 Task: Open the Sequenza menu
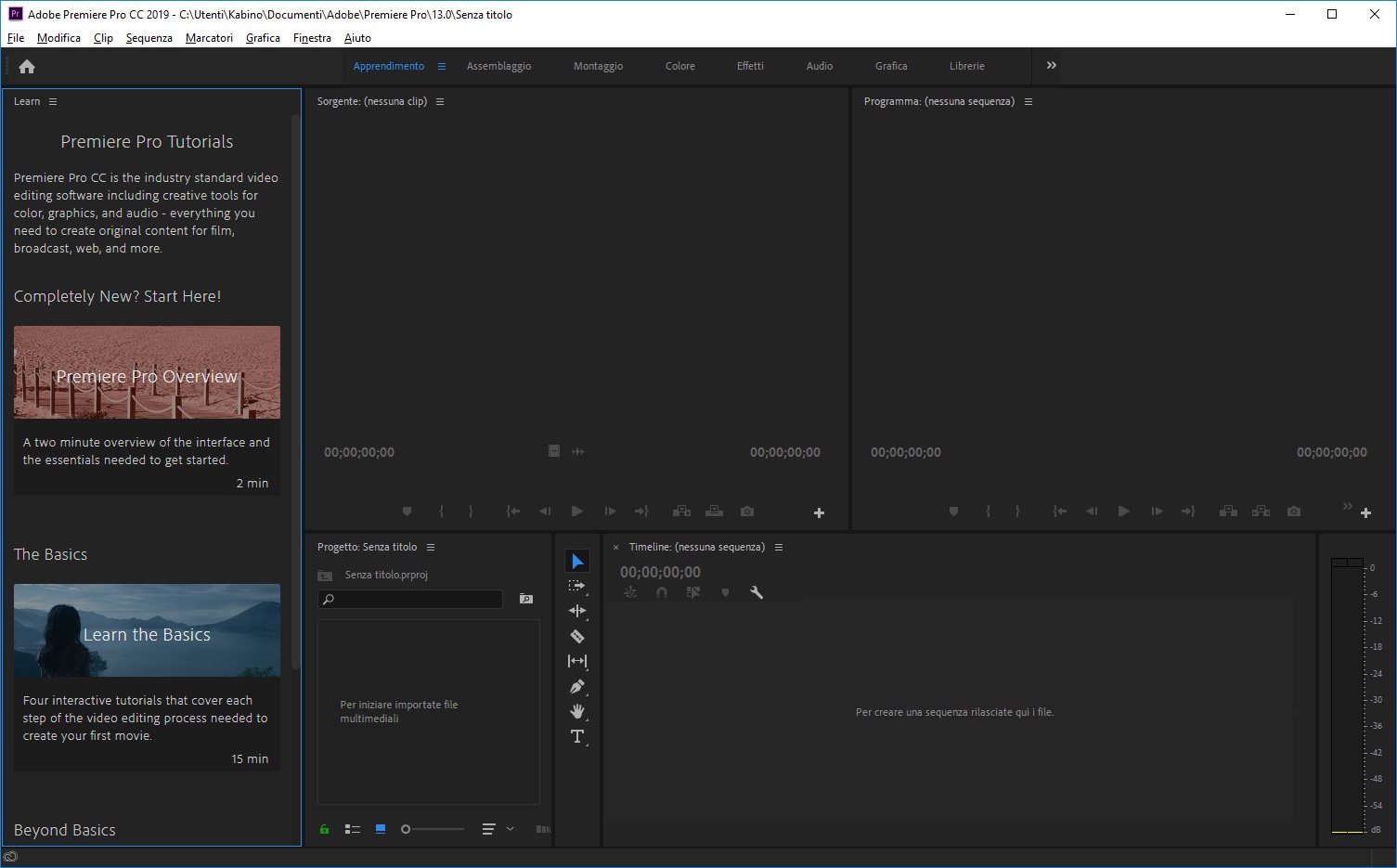point(149,38)
